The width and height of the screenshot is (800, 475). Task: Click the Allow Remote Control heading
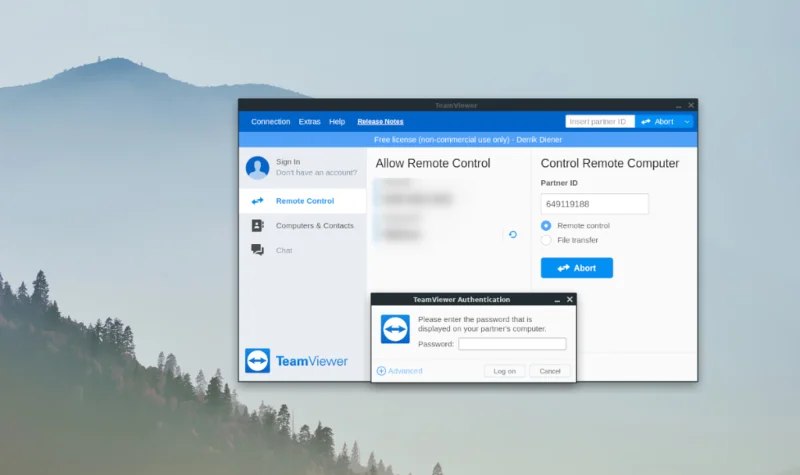(433, 163)
